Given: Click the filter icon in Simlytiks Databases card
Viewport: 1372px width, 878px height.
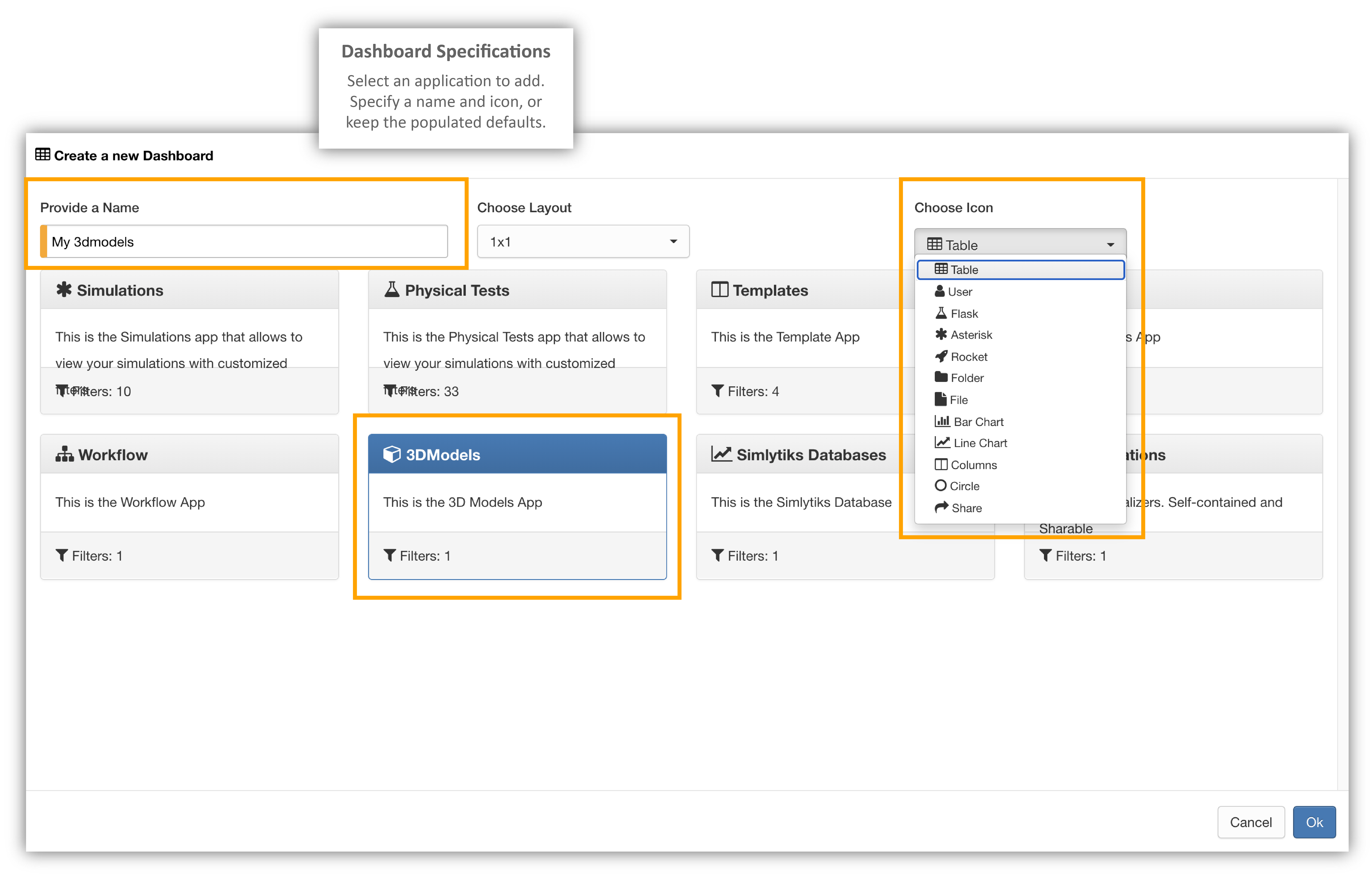Looking at the screenshot, I should [718, 555].
